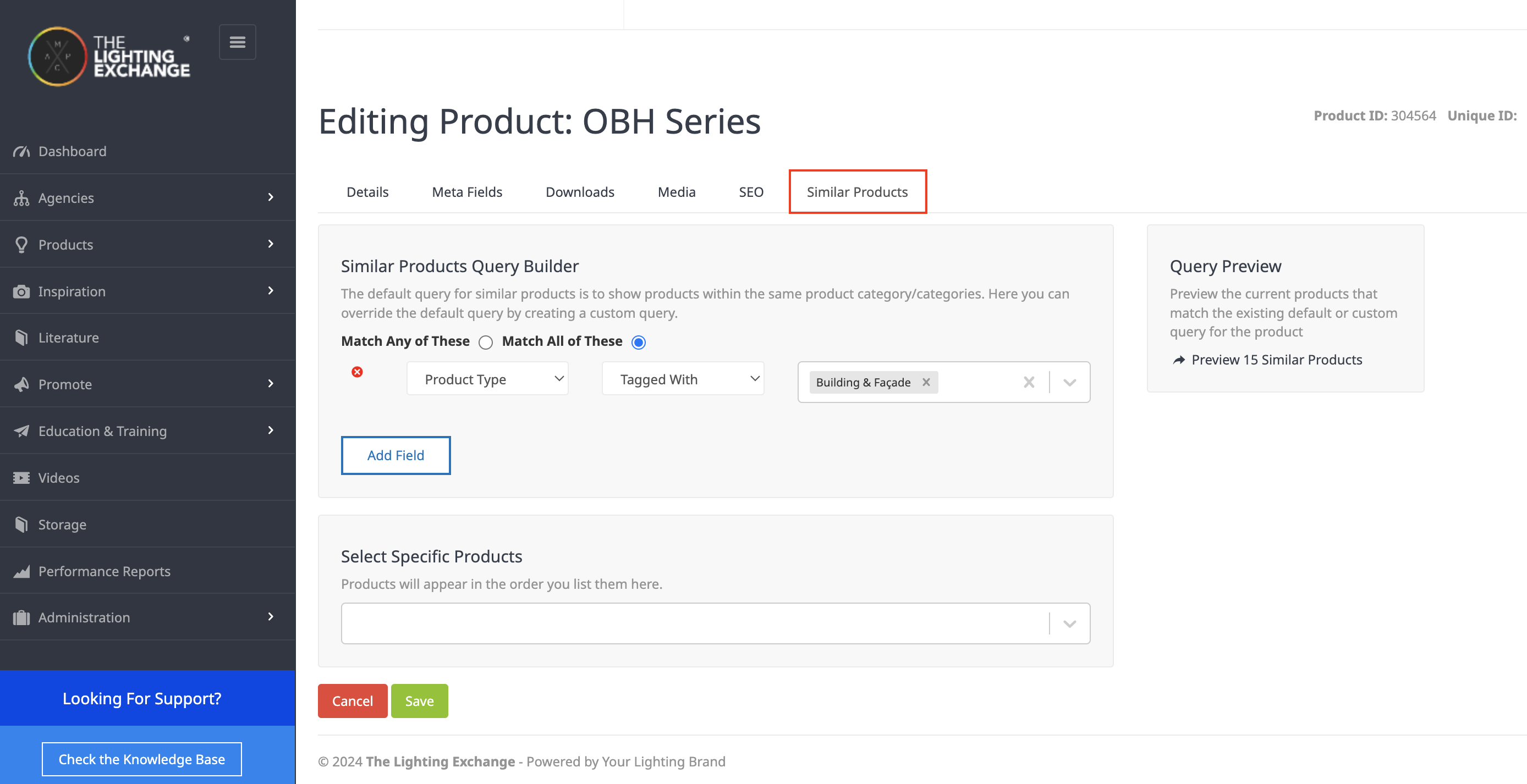Expand the Administration sidebar menu
Screen dimensions: 1527x784
click(147, 617)
